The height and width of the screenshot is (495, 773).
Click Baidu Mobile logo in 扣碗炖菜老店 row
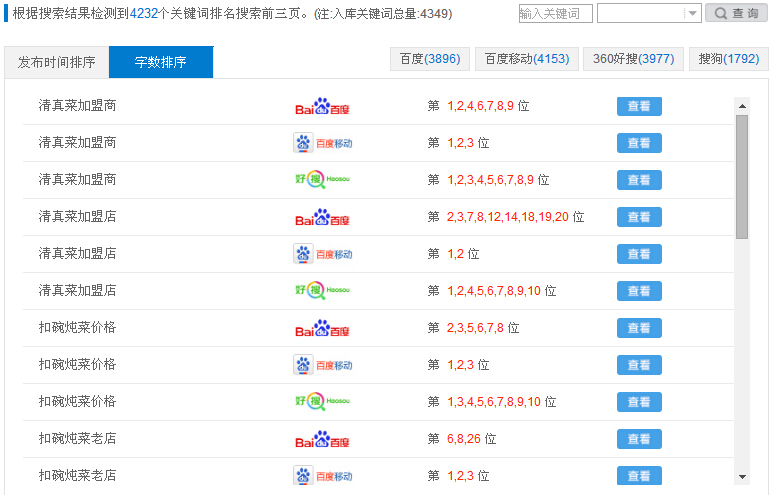(323, 476)
